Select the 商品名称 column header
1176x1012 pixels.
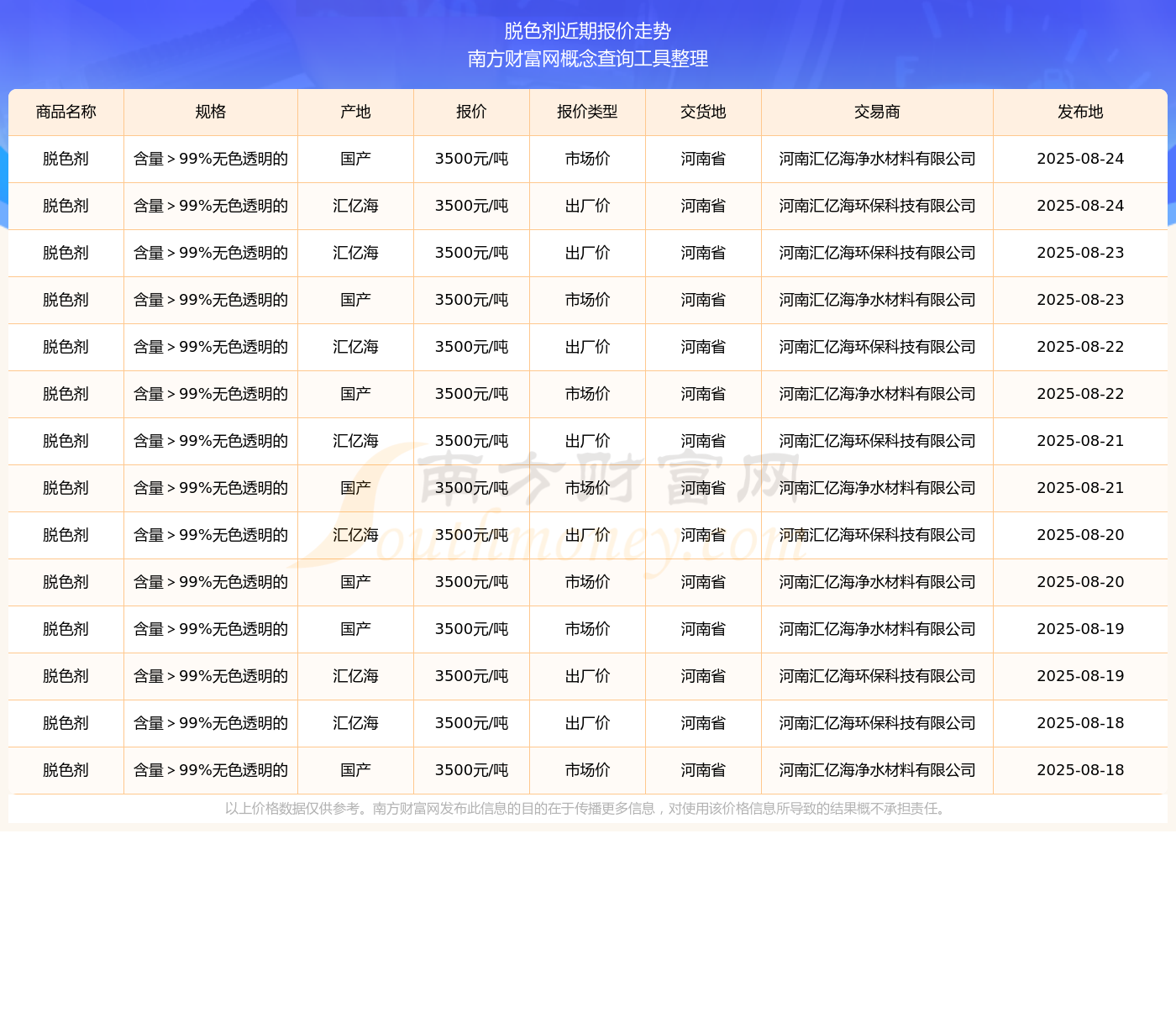pyautogui.click(x=66, y=112)
